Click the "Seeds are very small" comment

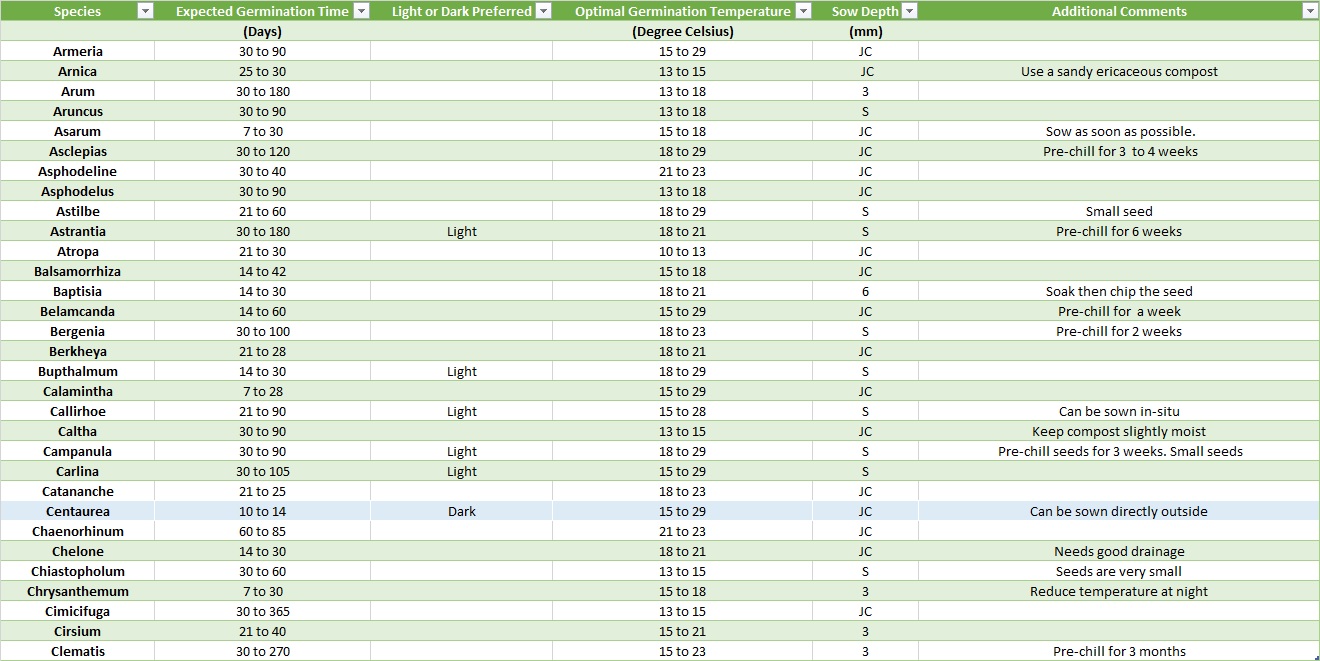pyautogui.click(x=1119, y=571)
